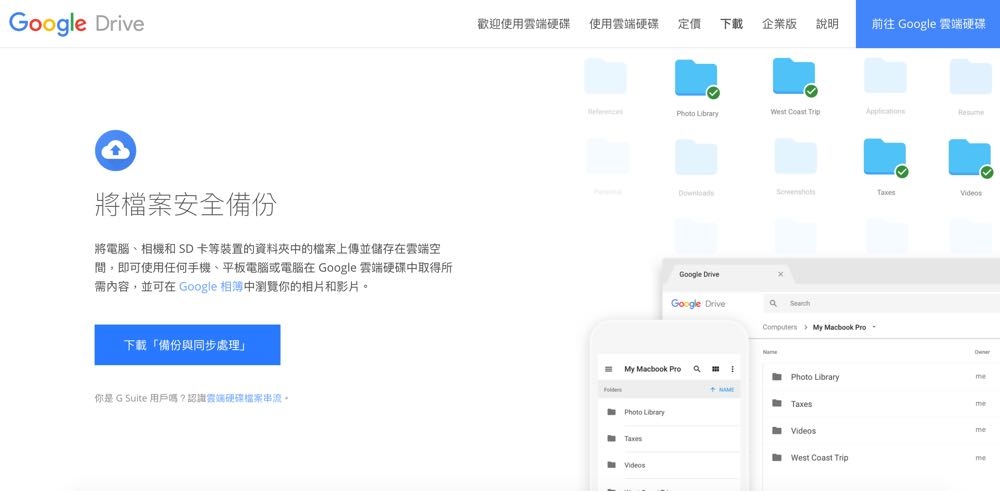Switch to grid view in phone mockup
The height and width of the screenshot is (491, 1000).
coord(716,369)
